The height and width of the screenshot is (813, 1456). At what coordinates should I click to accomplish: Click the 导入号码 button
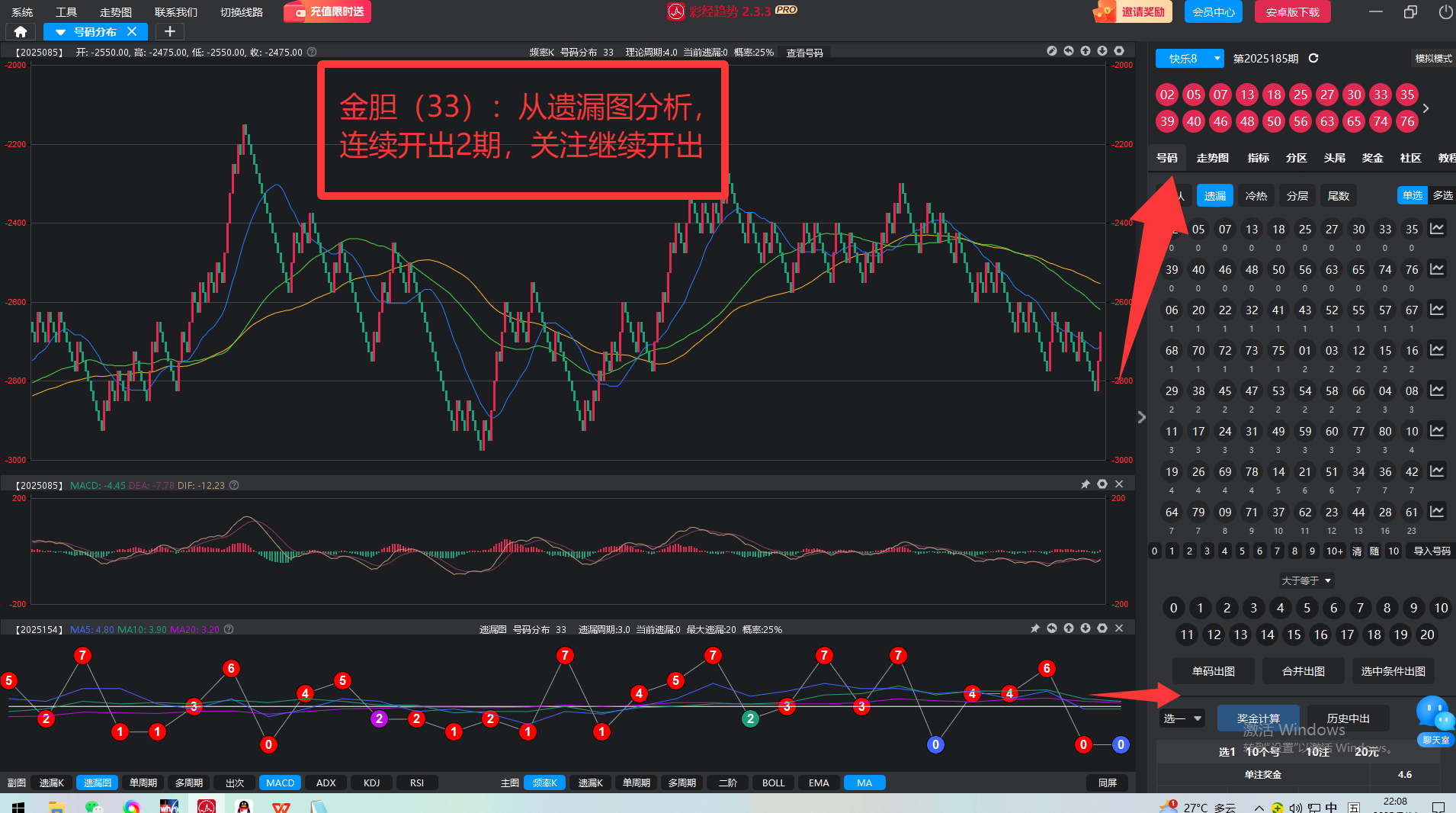pos(1432,551)
